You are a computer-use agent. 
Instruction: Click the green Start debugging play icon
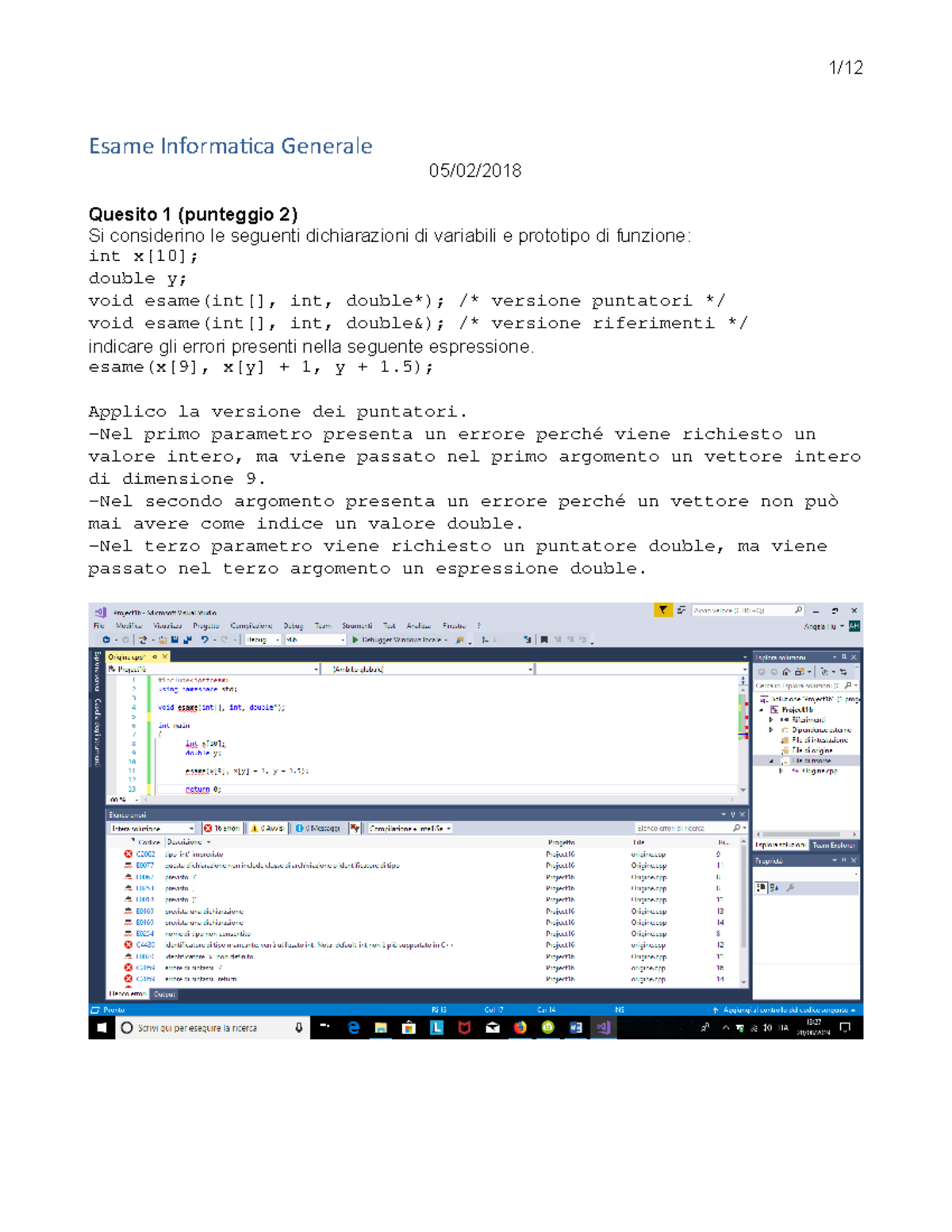pos(355,639)
